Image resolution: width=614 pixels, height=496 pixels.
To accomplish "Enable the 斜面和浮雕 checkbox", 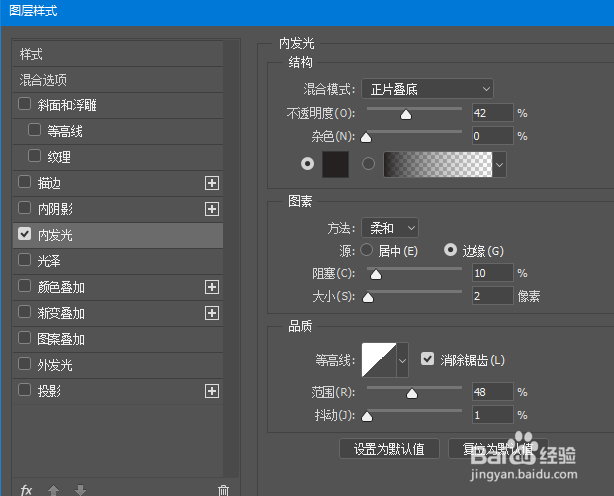I will click(x=25, y=104).
